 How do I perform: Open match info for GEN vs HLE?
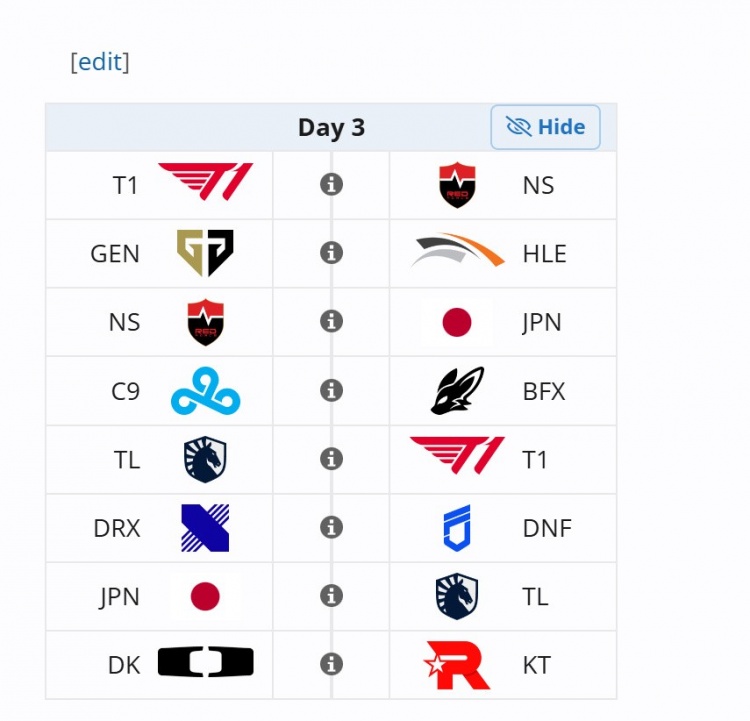[331, 253]
